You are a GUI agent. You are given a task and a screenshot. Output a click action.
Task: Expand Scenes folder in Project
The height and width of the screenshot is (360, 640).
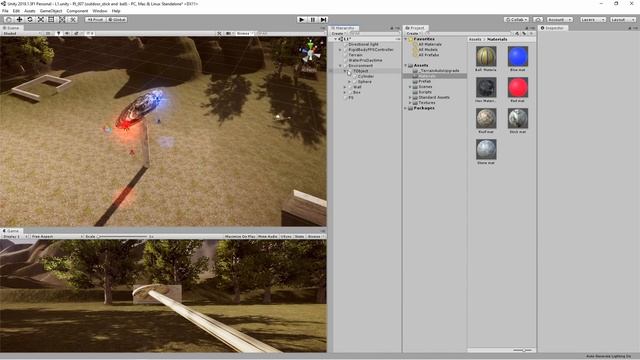[410, 87]
